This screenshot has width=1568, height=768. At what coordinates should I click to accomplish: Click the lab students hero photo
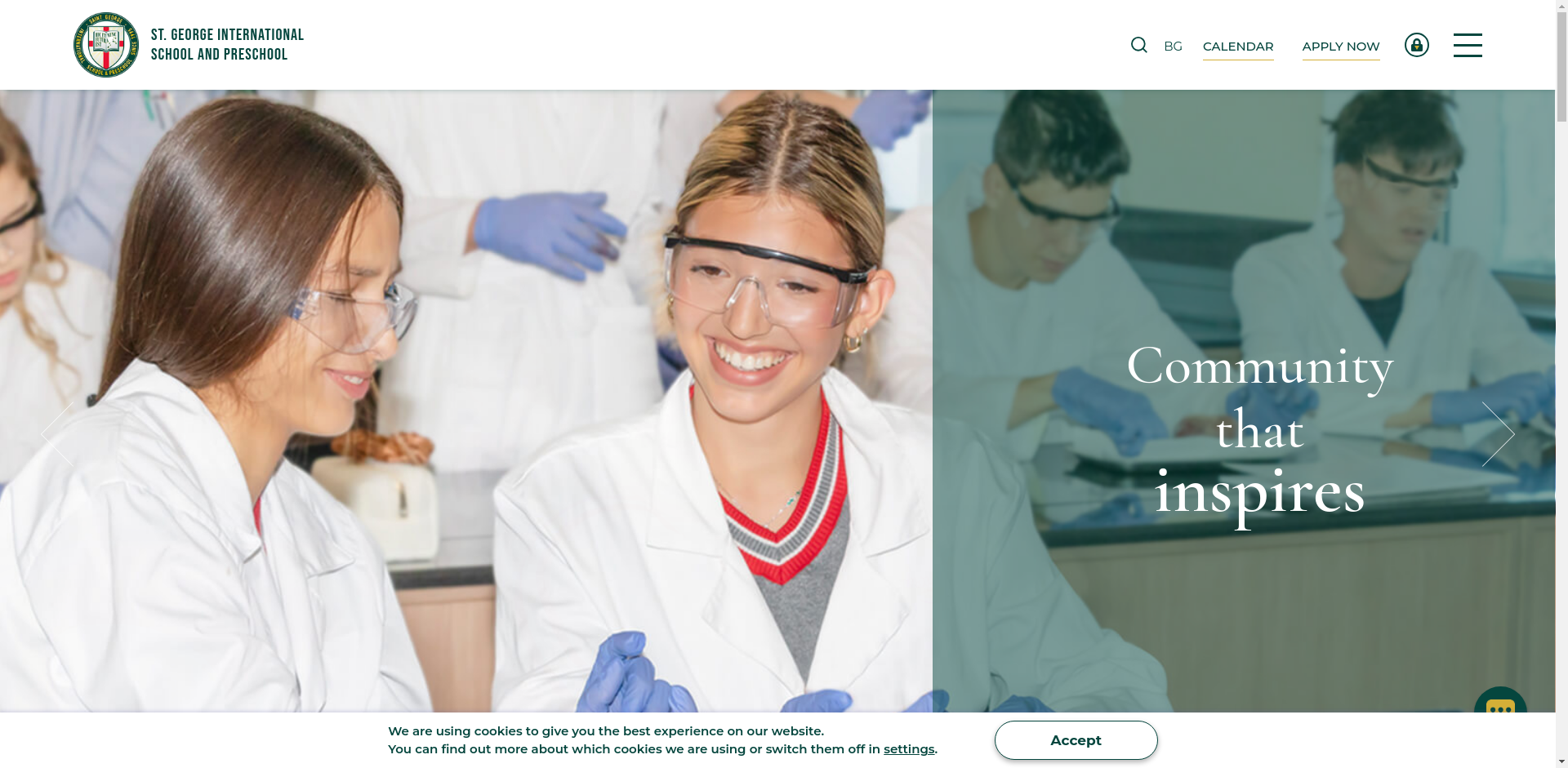[465, 400]
